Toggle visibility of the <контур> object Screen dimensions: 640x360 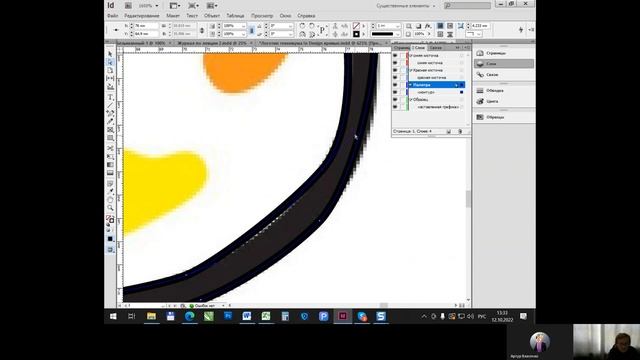click(395, 92)
